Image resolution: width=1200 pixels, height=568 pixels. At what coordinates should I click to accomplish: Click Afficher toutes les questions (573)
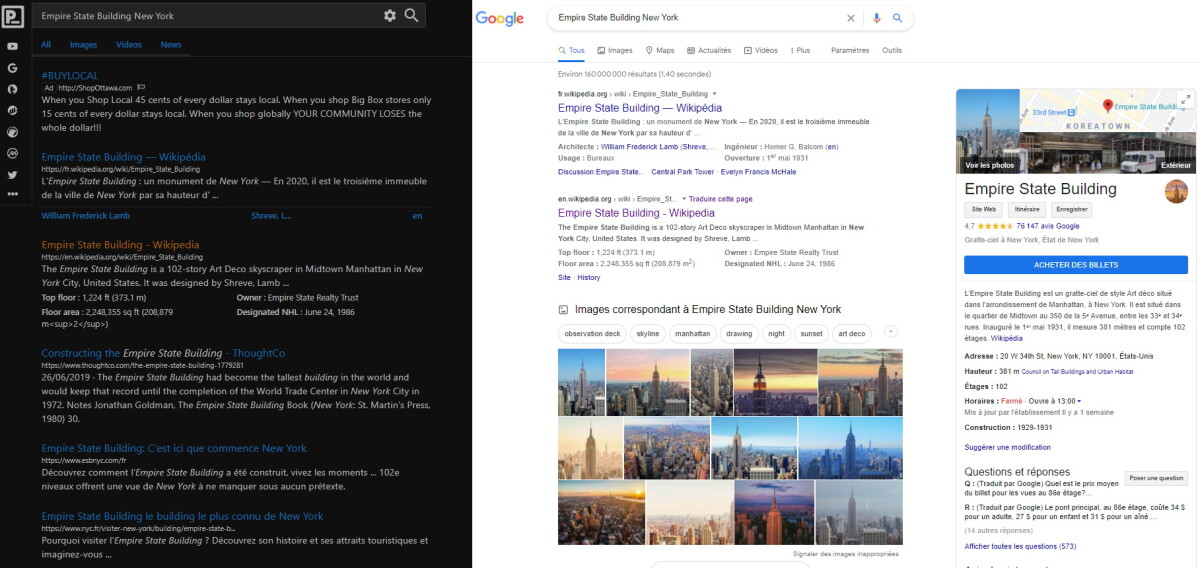[1020, 546]
